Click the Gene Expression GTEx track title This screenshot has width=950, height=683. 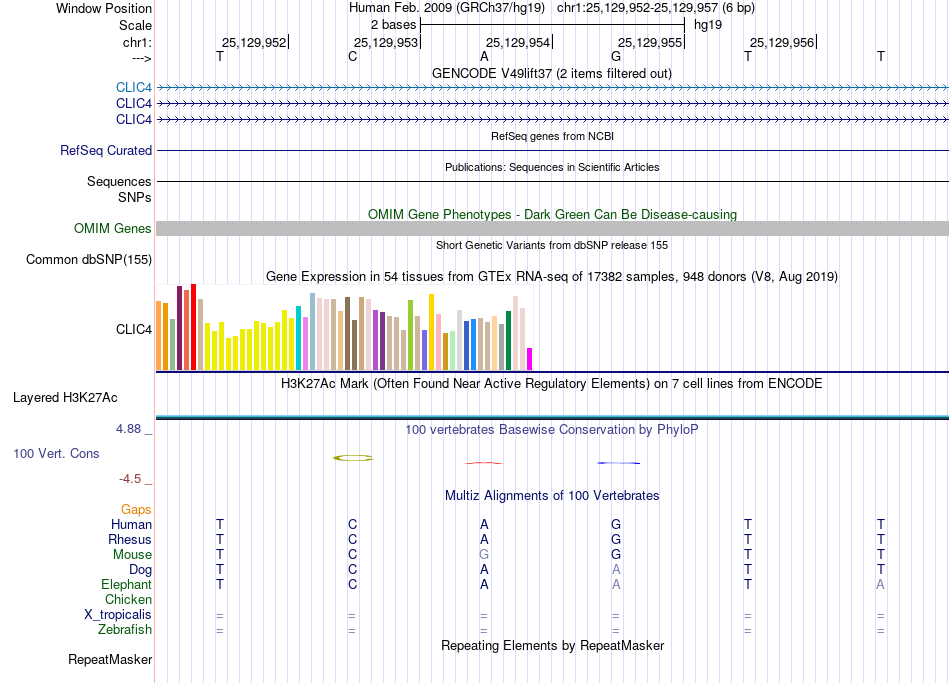pos(551,276)
